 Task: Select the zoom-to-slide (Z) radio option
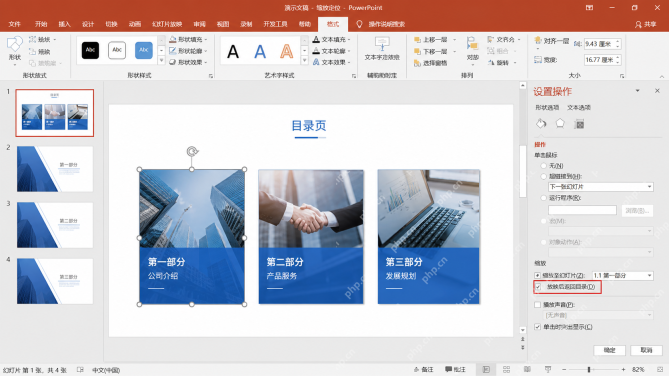click(x=538, y=276)
